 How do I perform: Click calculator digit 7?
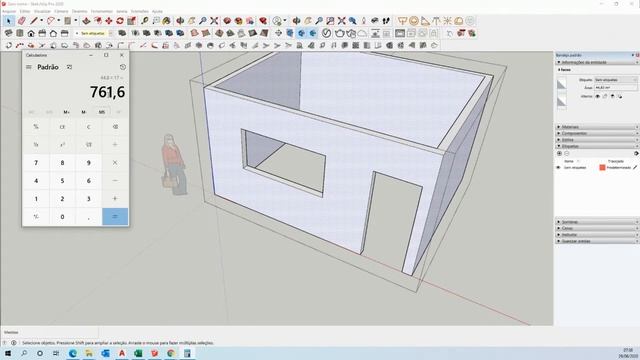(36, 163)
